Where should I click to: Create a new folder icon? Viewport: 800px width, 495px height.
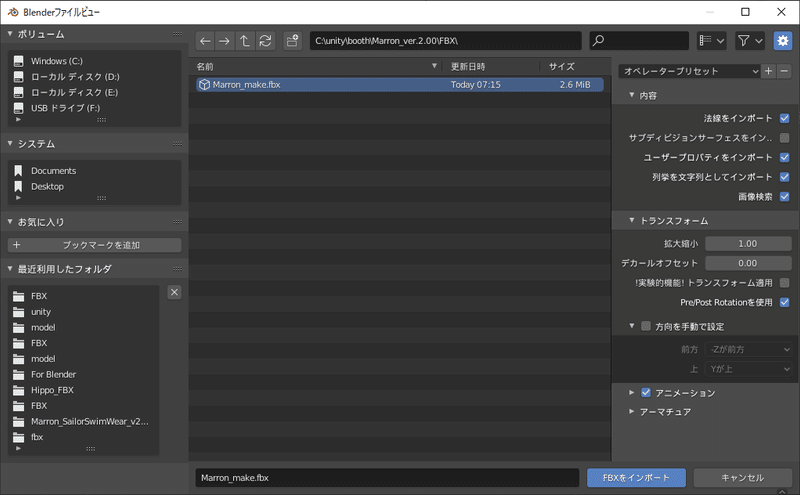pos(292,41)
